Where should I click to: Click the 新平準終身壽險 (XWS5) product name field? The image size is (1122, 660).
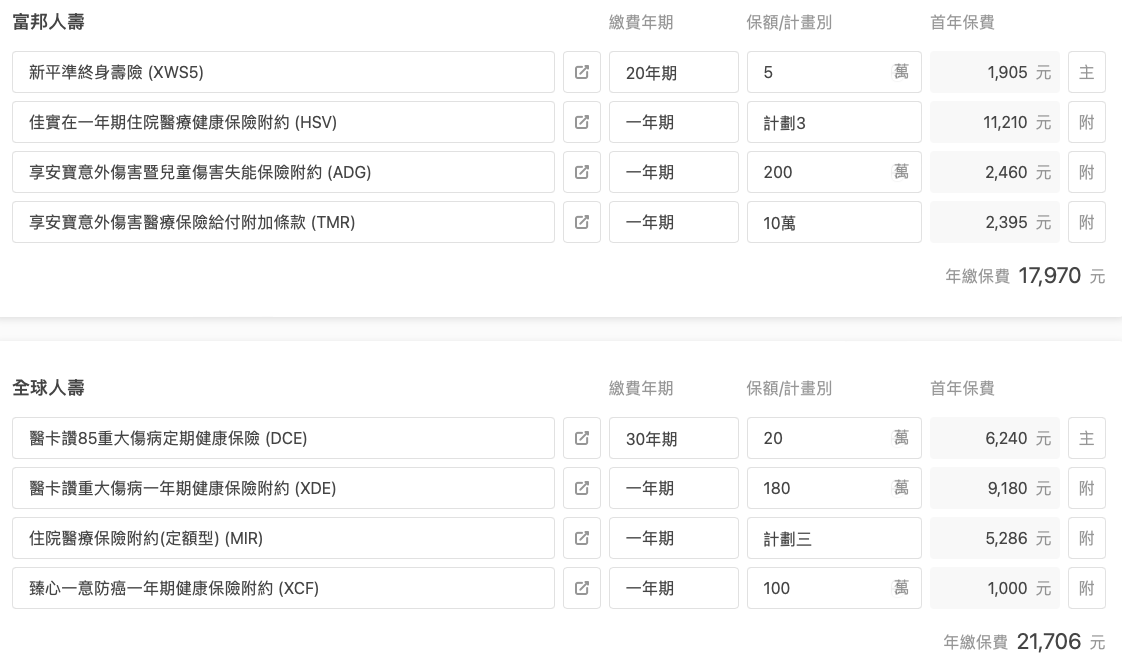coord(283,72)
